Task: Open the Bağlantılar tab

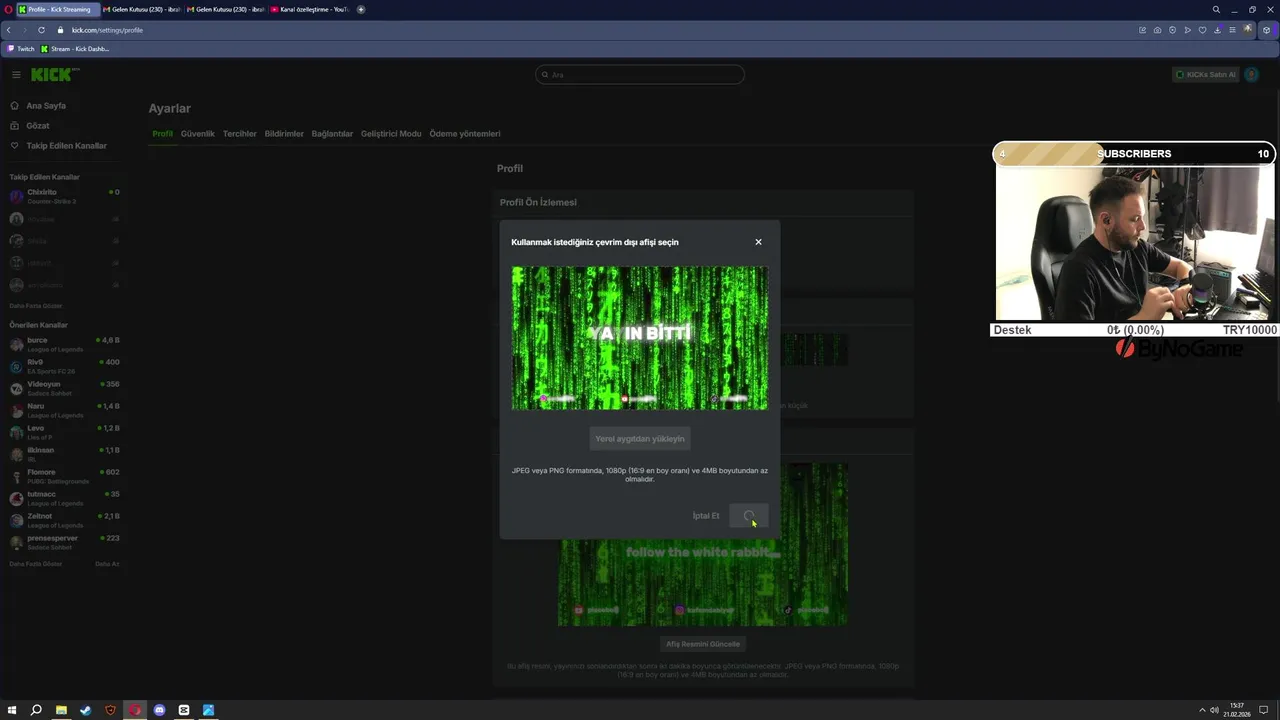Action: click(332, 134)
